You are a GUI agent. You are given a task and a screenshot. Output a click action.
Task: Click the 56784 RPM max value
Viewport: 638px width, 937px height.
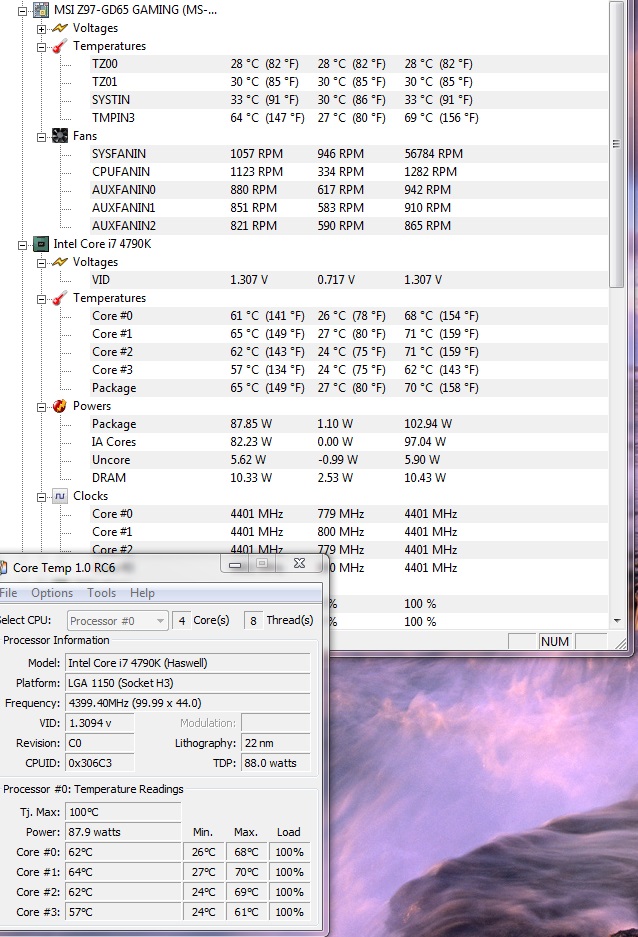434,154
